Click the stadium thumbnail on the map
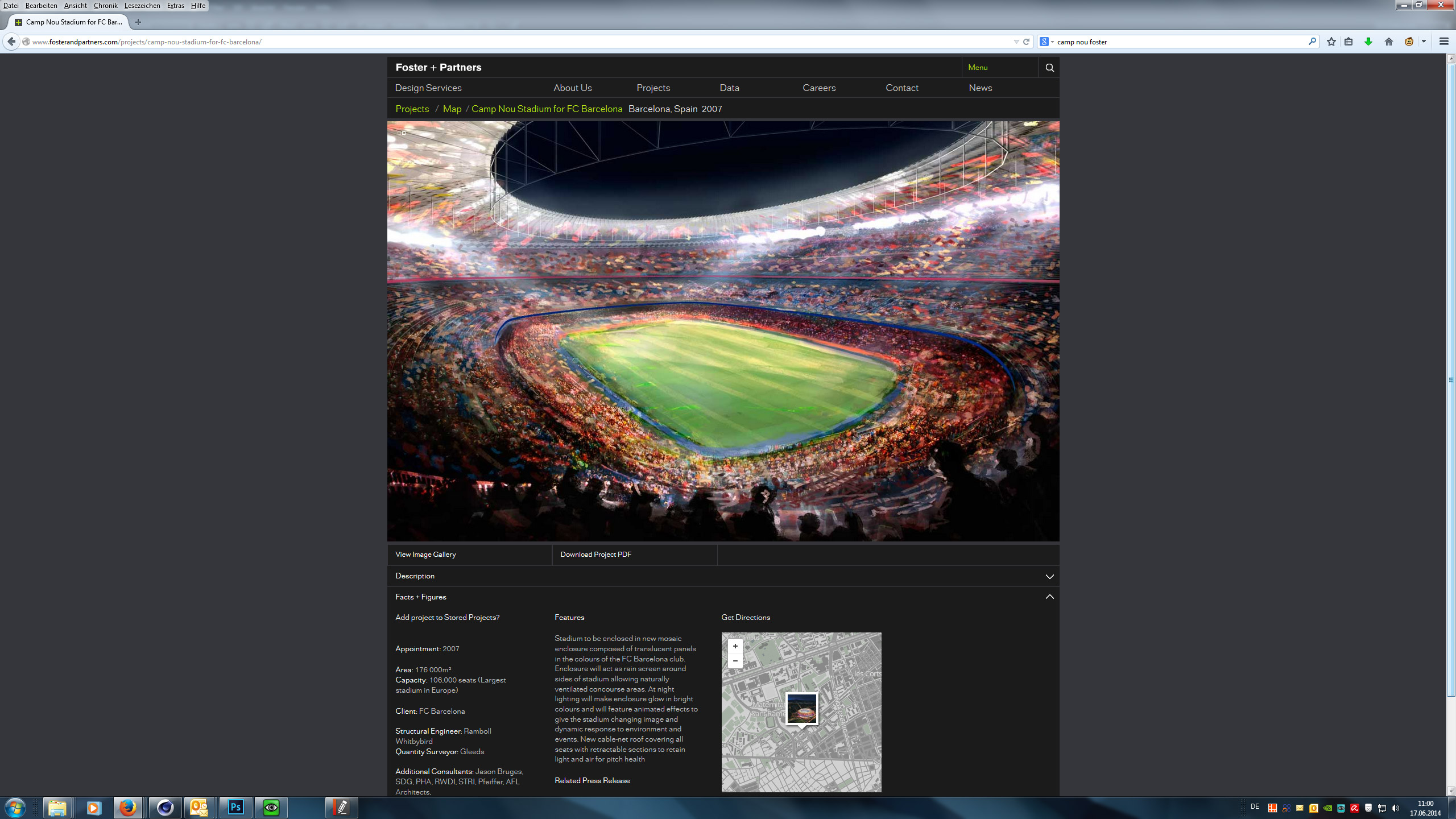The image size is (1456, 819). (801, 708)
